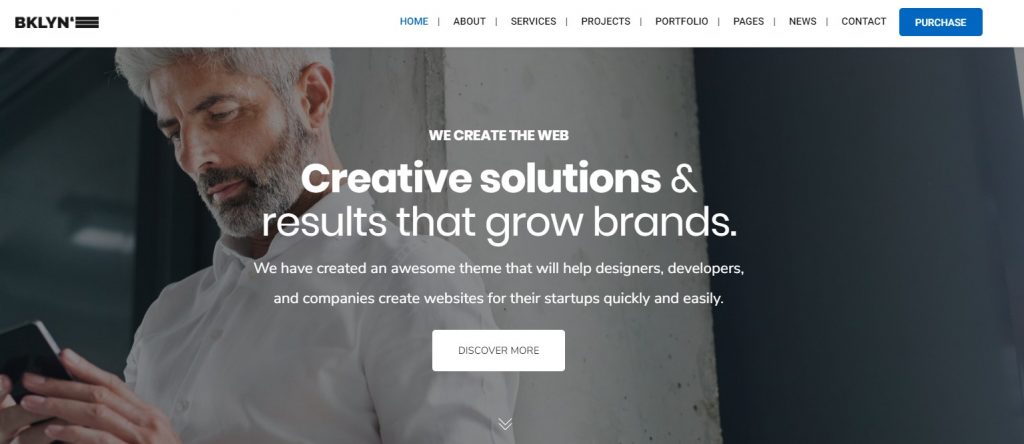Click the 'companies create websites' text line

[498, 299]
